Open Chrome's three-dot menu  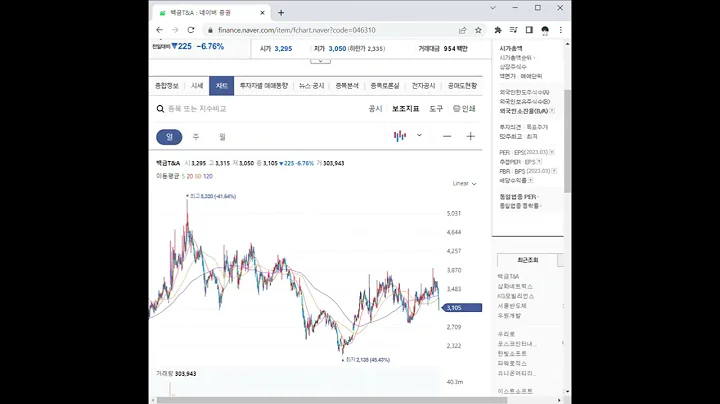tap(561, 30)
